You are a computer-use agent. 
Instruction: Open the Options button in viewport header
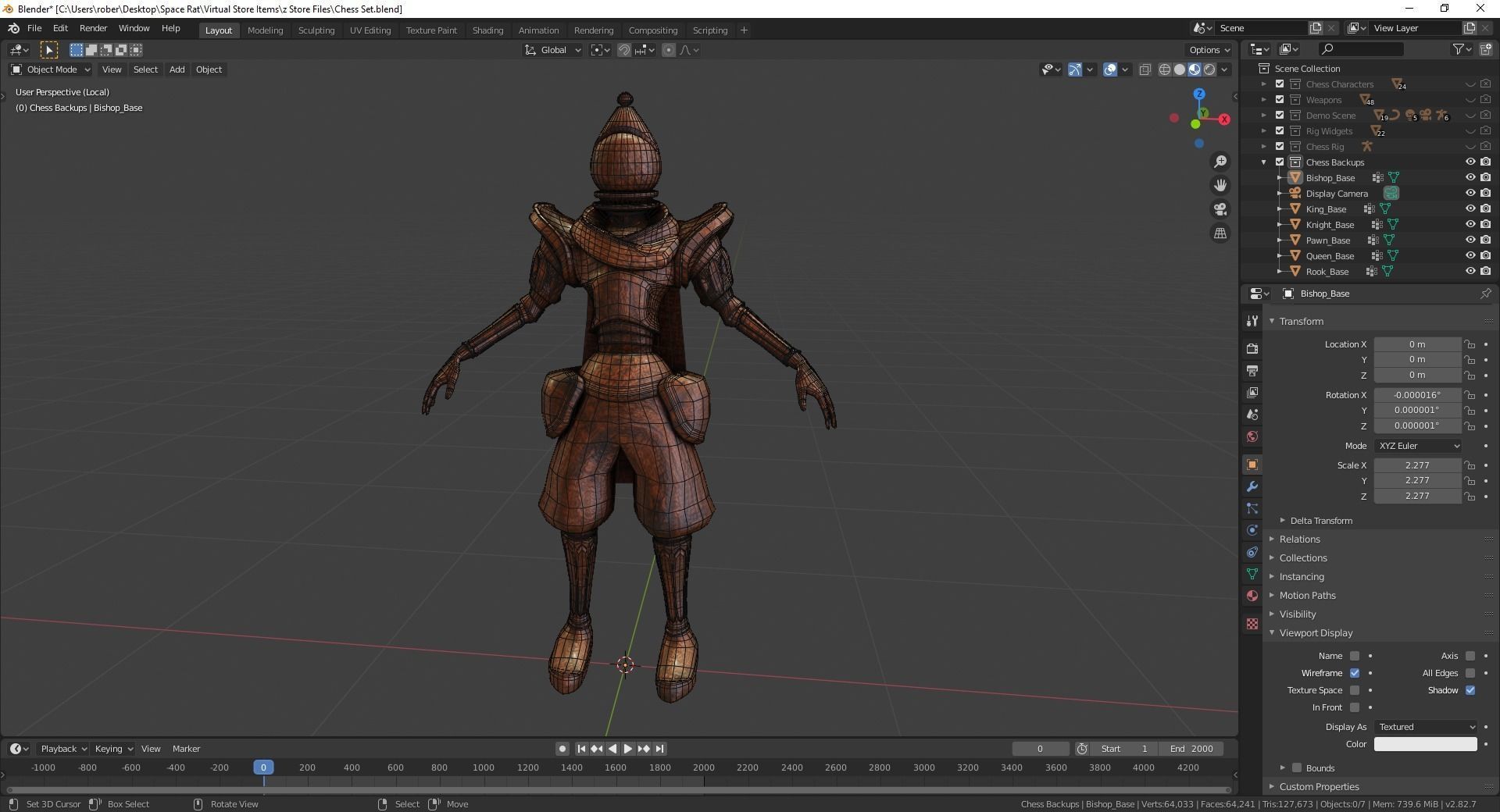click(x=1208, y=50)
